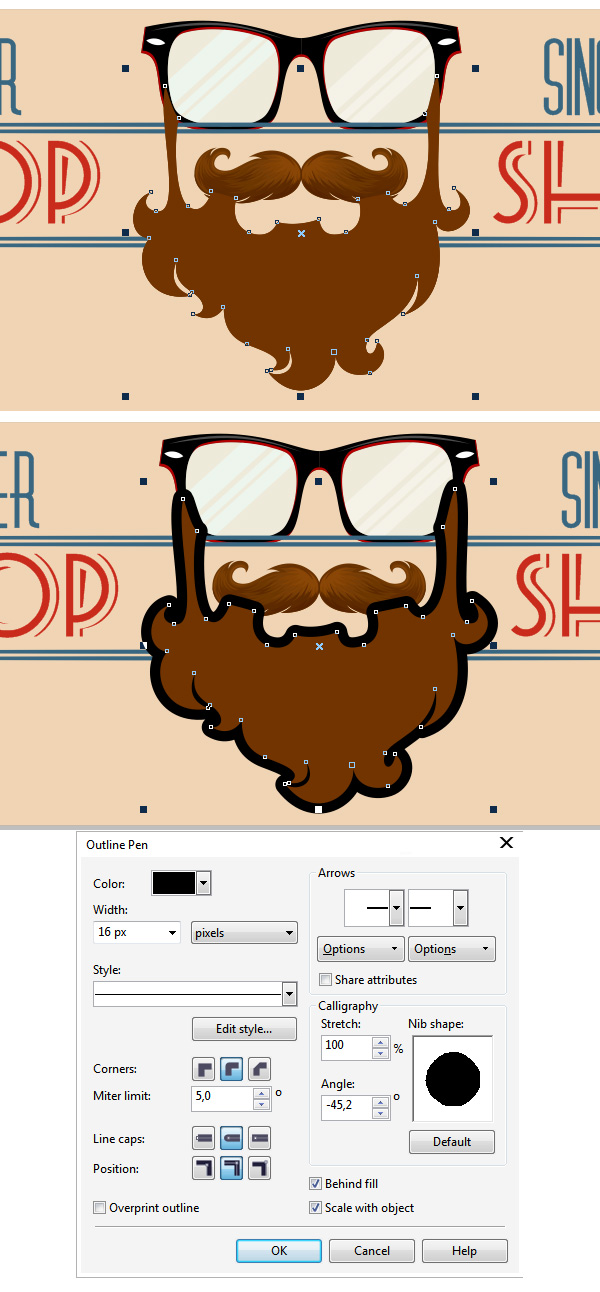Focus the Miter limit field

point(222,1098)
